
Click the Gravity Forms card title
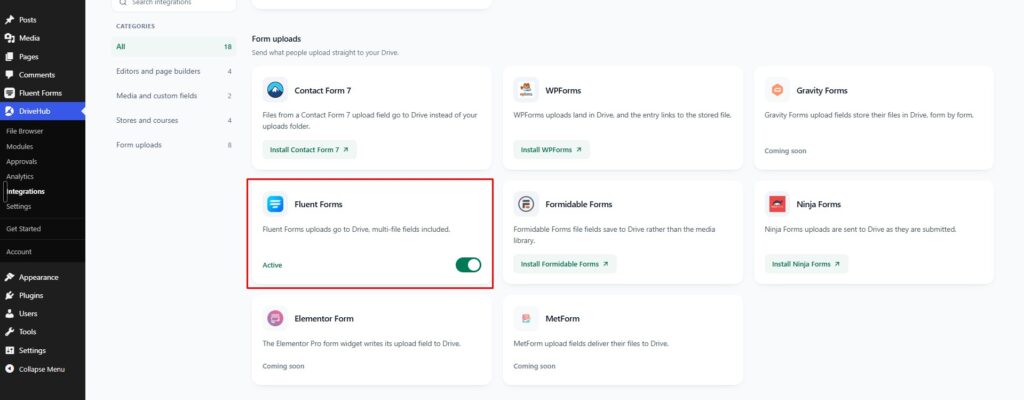tap(822, 91)
